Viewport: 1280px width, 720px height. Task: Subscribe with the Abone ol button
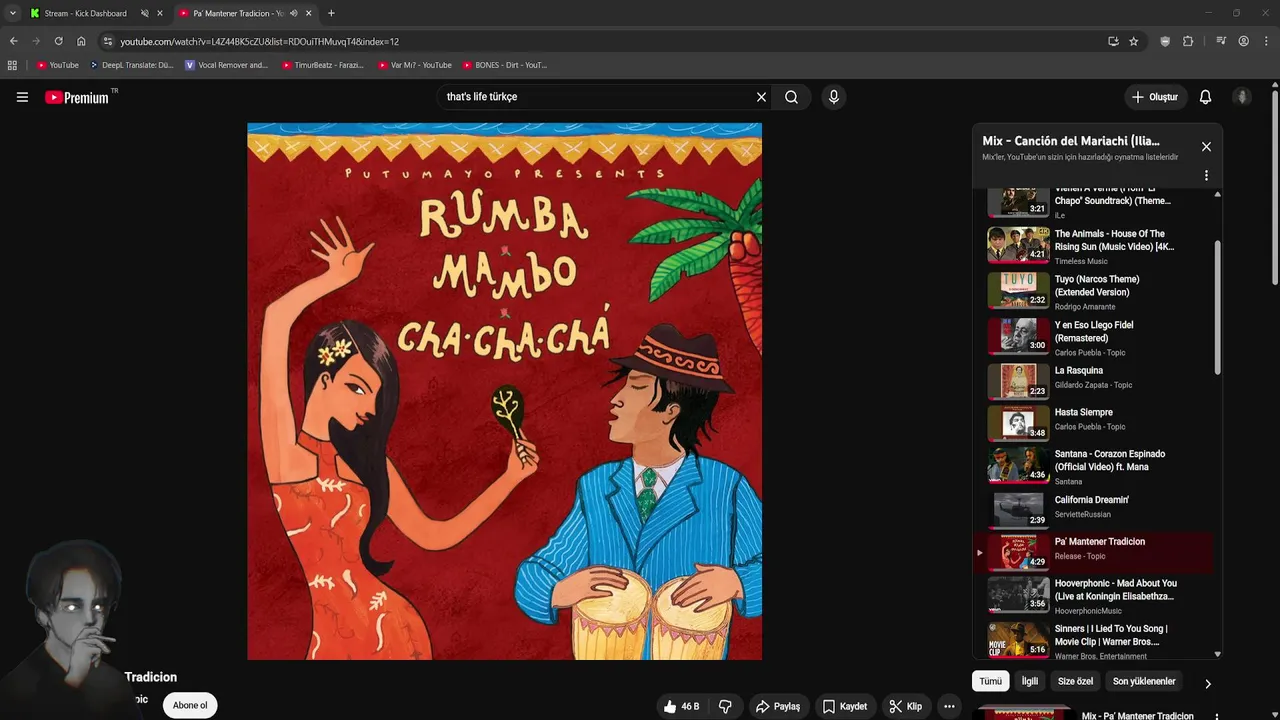point(189,705)
